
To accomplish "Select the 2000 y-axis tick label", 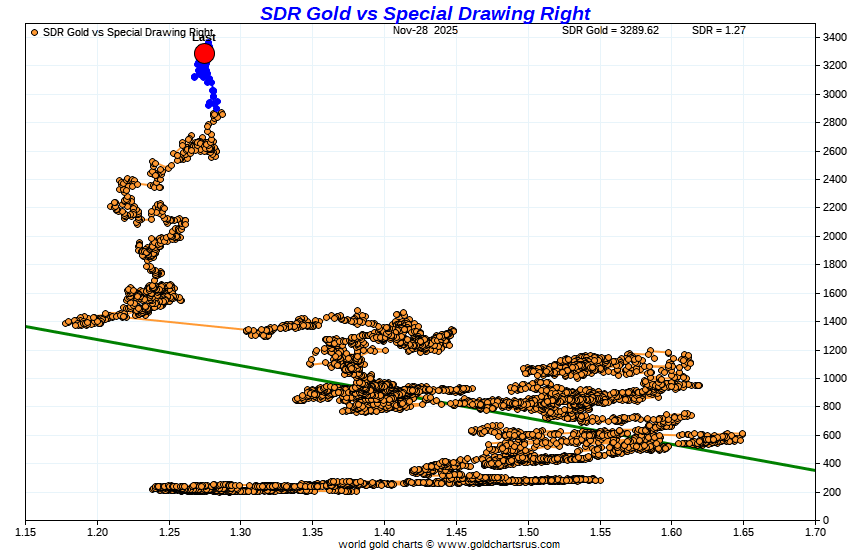I will [834, 236].
